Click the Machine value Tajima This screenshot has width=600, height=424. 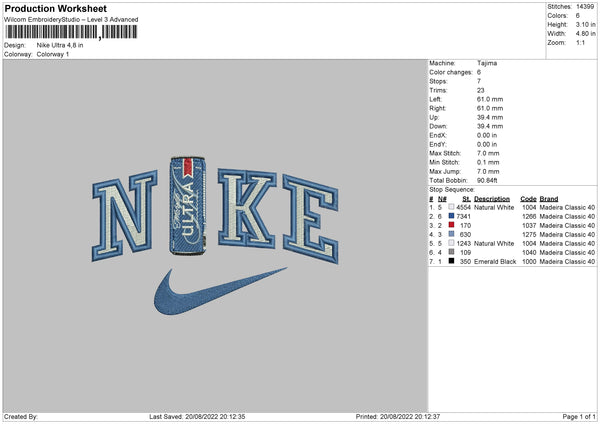point(487,63)
